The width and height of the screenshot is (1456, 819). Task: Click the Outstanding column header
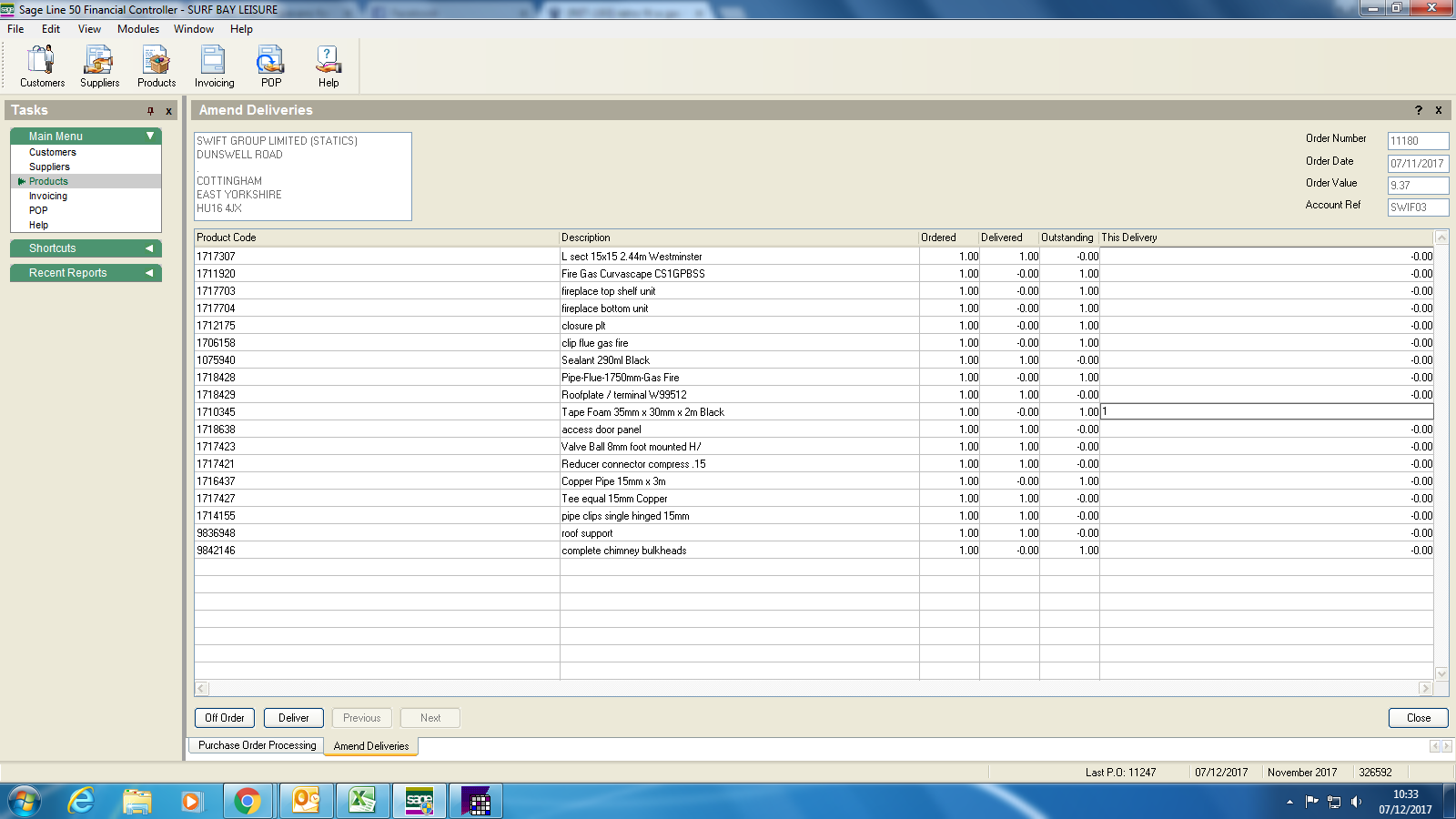point(1069,238)
